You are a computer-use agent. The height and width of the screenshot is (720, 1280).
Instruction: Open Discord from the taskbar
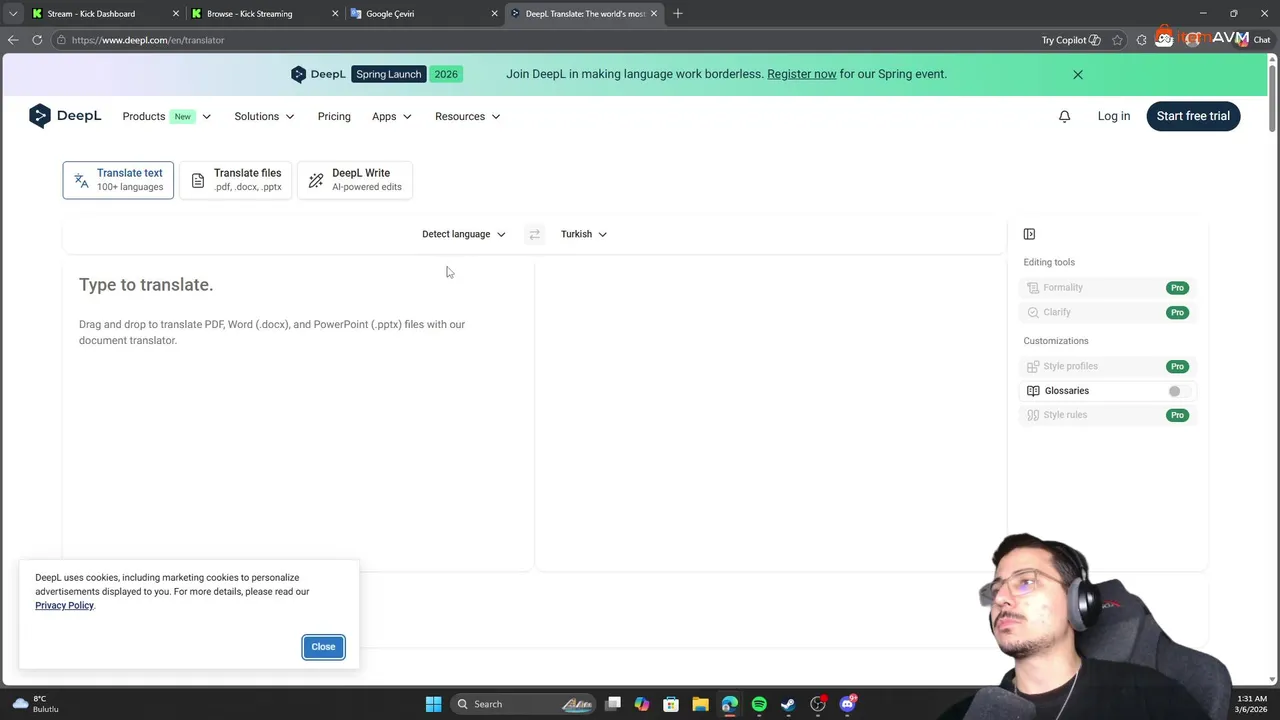(848, 704)
